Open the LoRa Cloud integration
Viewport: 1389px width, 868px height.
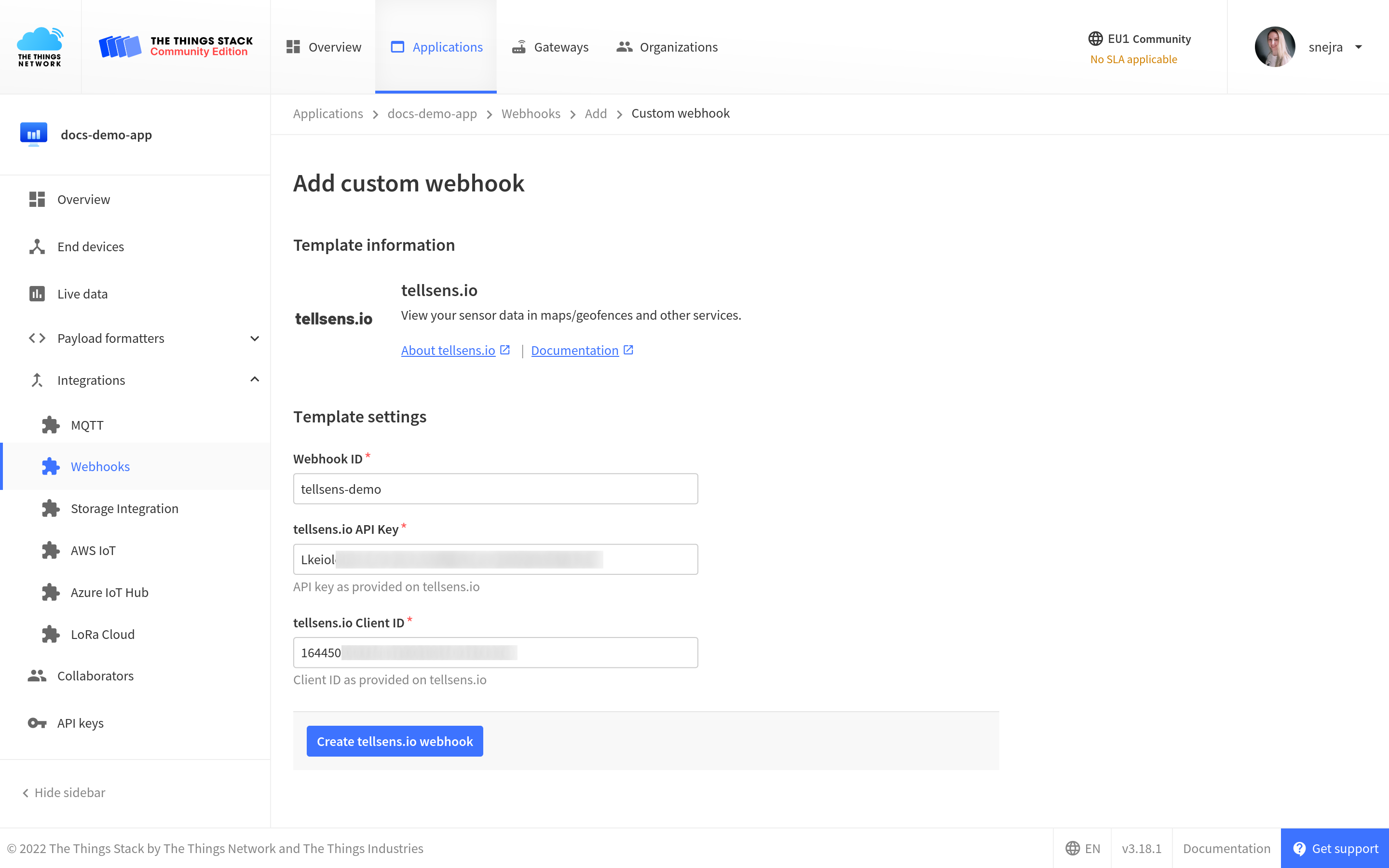102,634
